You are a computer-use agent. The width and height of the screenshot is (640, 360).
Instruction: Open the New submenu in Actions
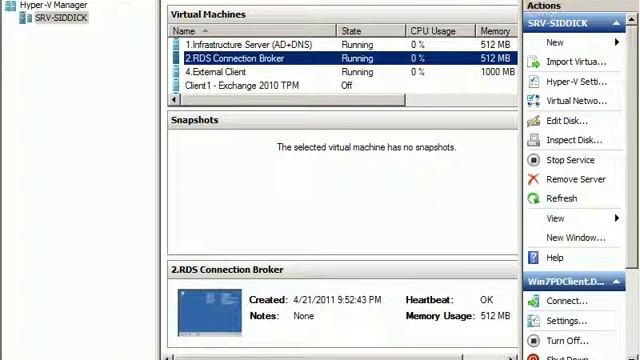pos(555,42)
